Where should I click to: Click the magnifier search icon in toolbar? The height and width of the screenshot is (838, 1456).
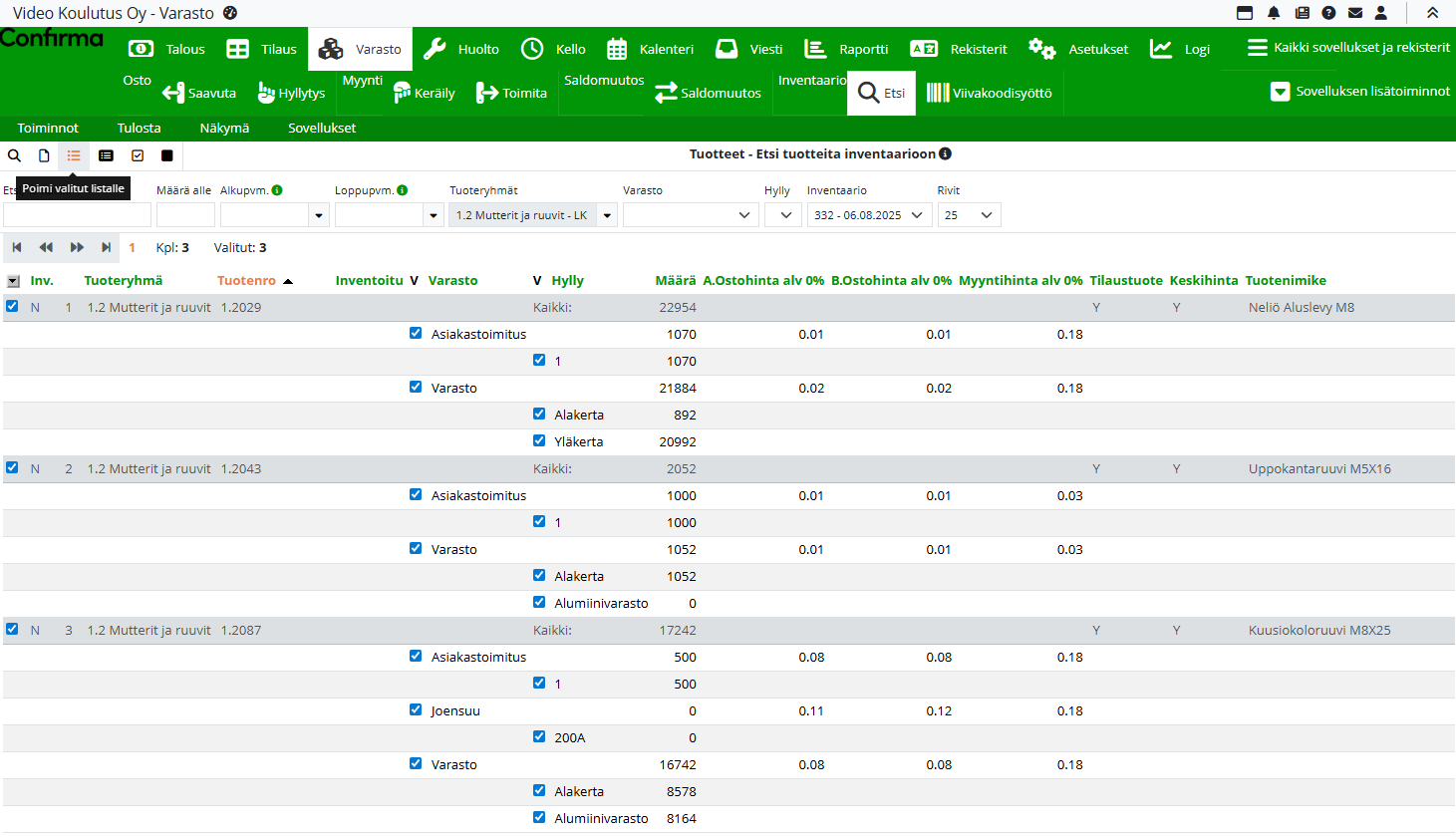pos(14,155)
